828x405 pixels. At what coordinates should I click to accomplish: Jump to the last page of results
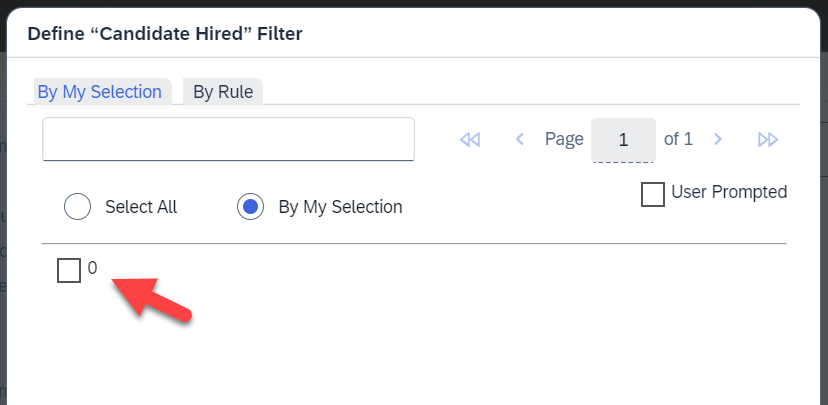768,139
